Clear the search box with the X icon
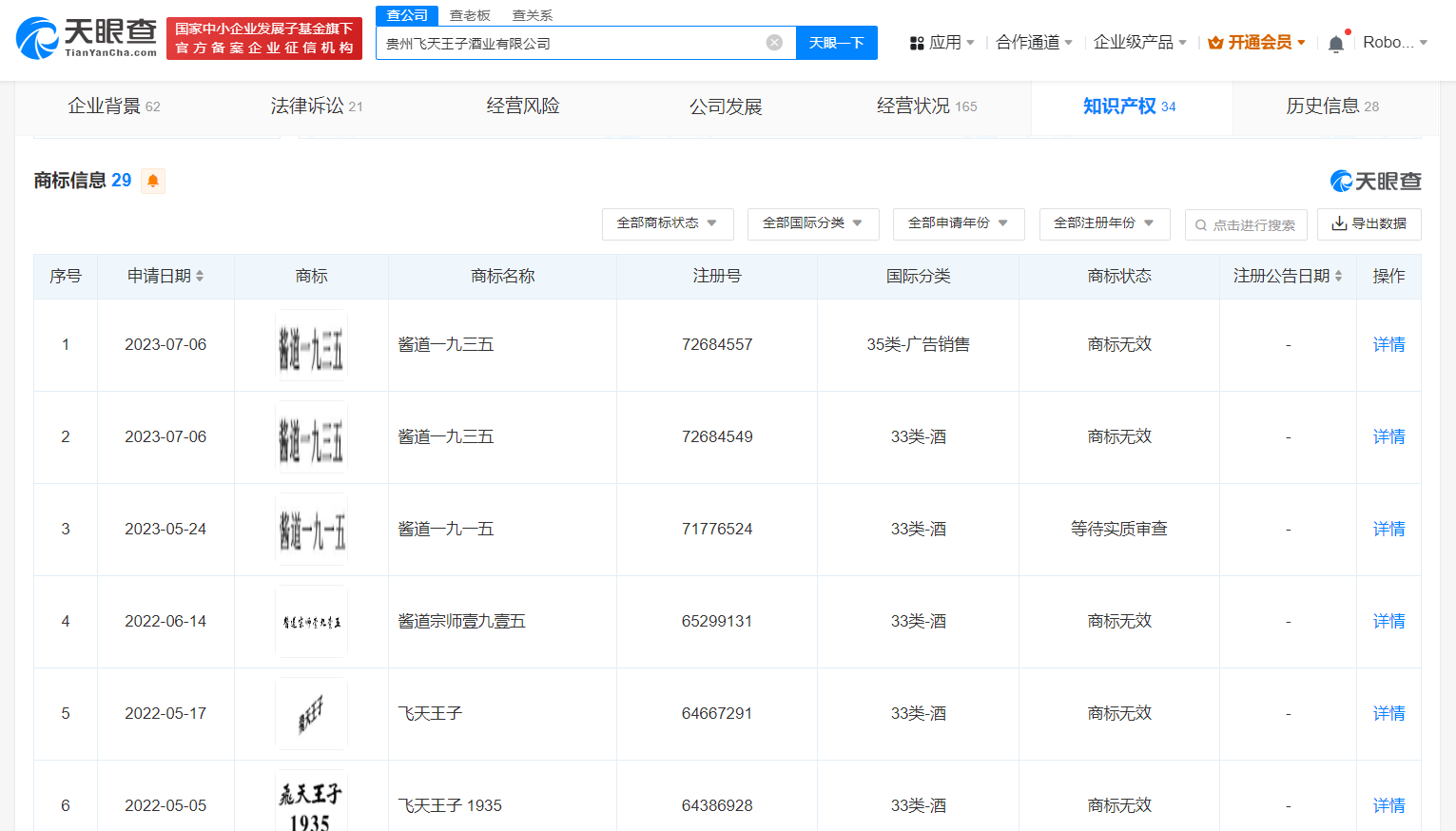1456x831 pixels. (773, 42)
